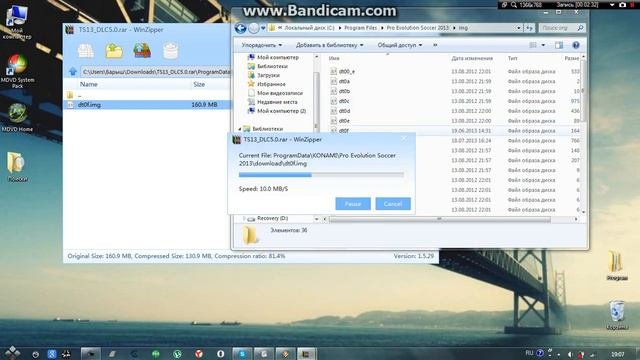Select dt0b file in Explorer
This screenshot has height=360, width=640.
[344, 91]
